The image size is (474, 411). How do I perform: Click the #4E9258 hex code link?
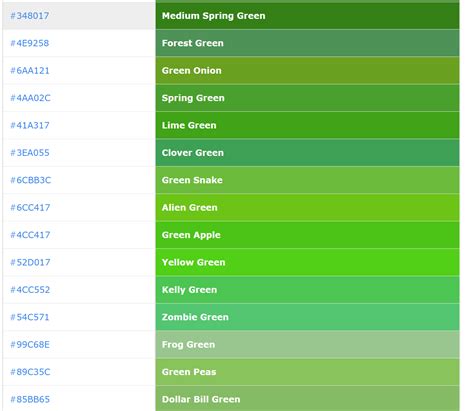pyautogui.click(x=30, y=43)
